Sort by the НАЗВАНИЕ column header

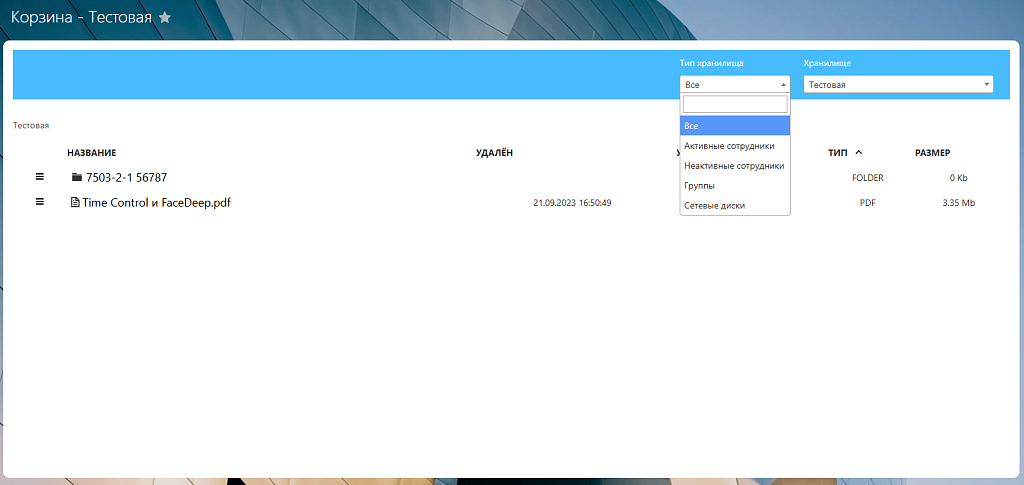click(92, 153)
